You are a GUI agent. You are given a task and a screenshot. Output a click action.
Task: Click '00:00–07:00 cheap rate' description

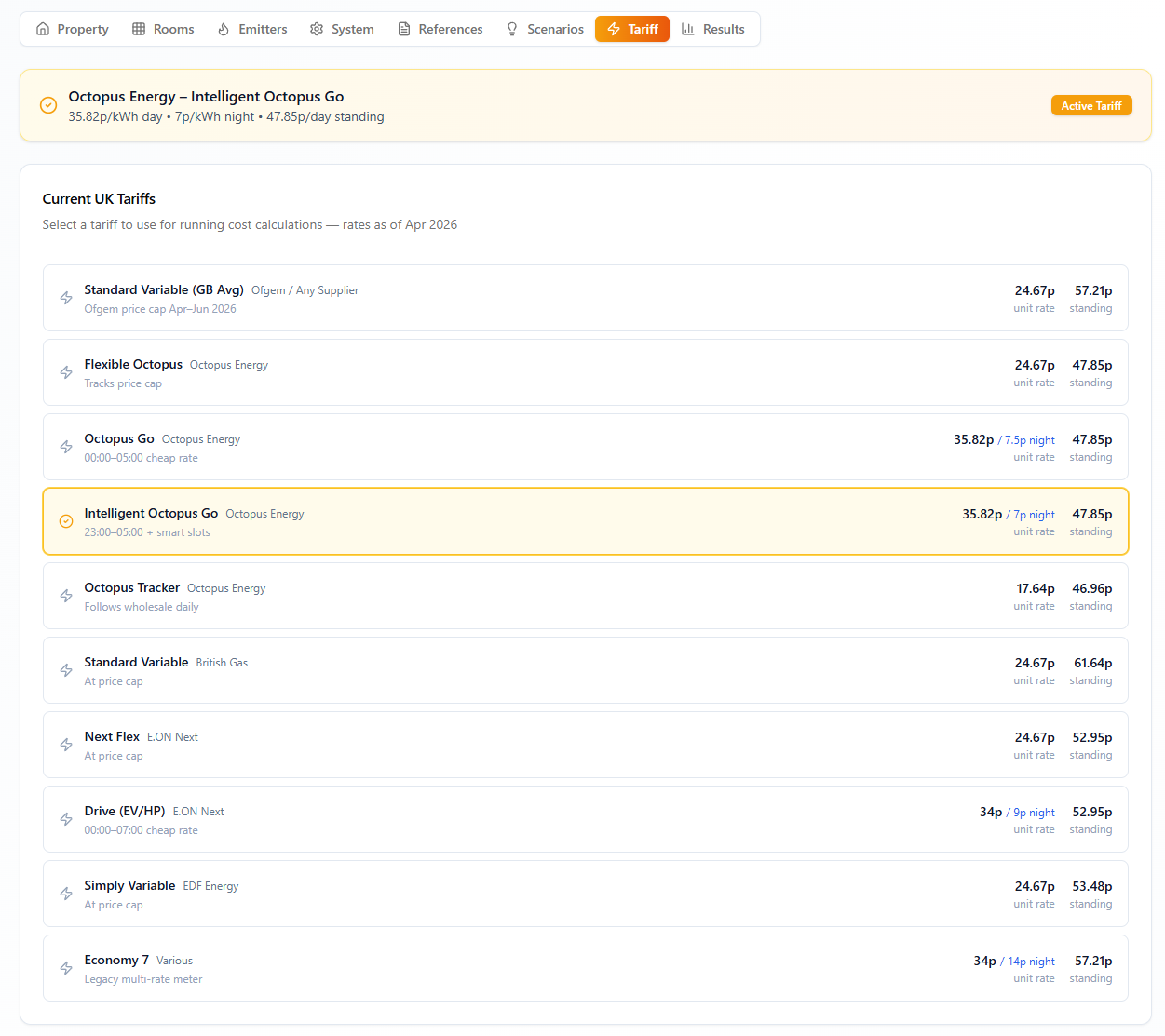[141, 830]
